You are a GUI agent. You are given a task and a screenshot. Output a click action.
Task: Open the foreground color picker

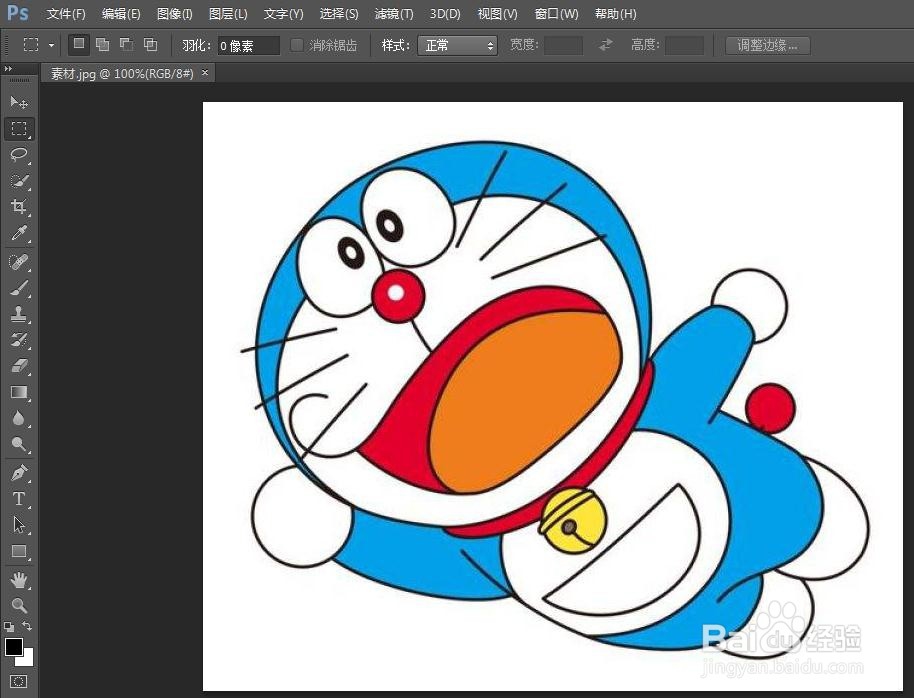pos(13,647)
